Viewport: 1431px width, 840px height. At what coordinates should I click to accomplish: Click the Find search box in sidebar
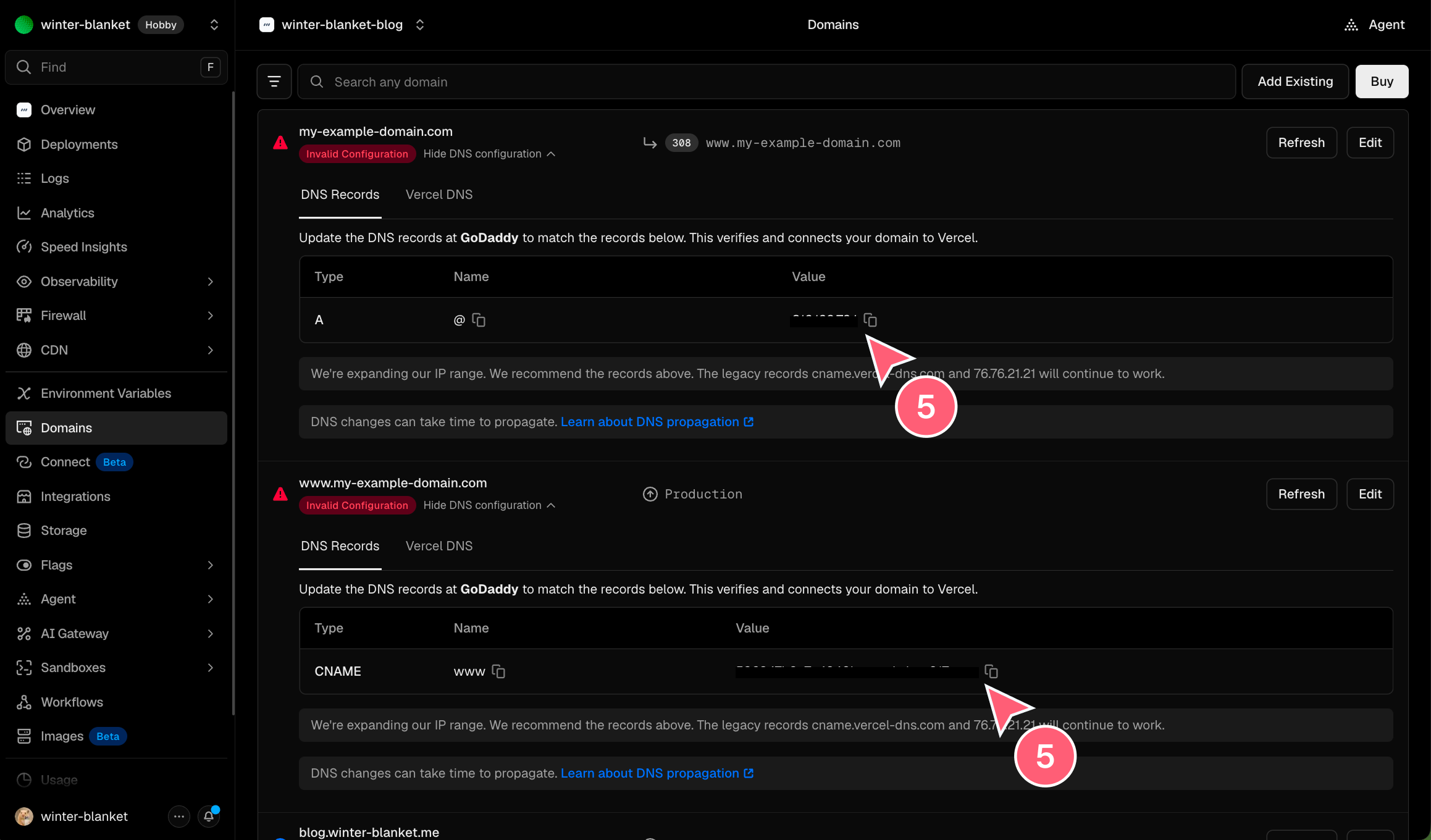pos(116,67)
